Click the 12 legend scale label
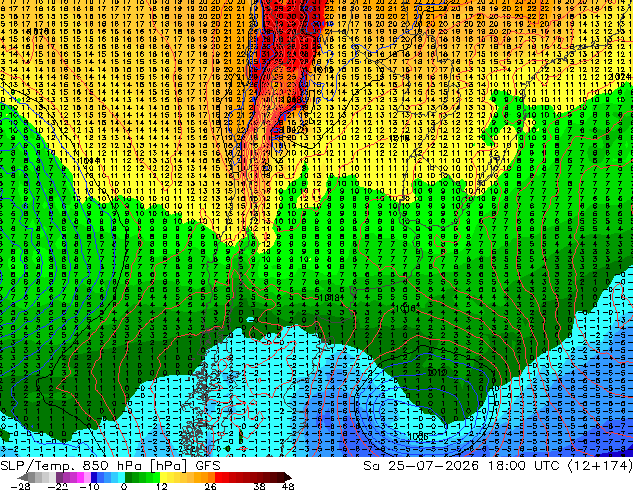Viewport: 634px width, 490px height. click(x=162, y=486)
